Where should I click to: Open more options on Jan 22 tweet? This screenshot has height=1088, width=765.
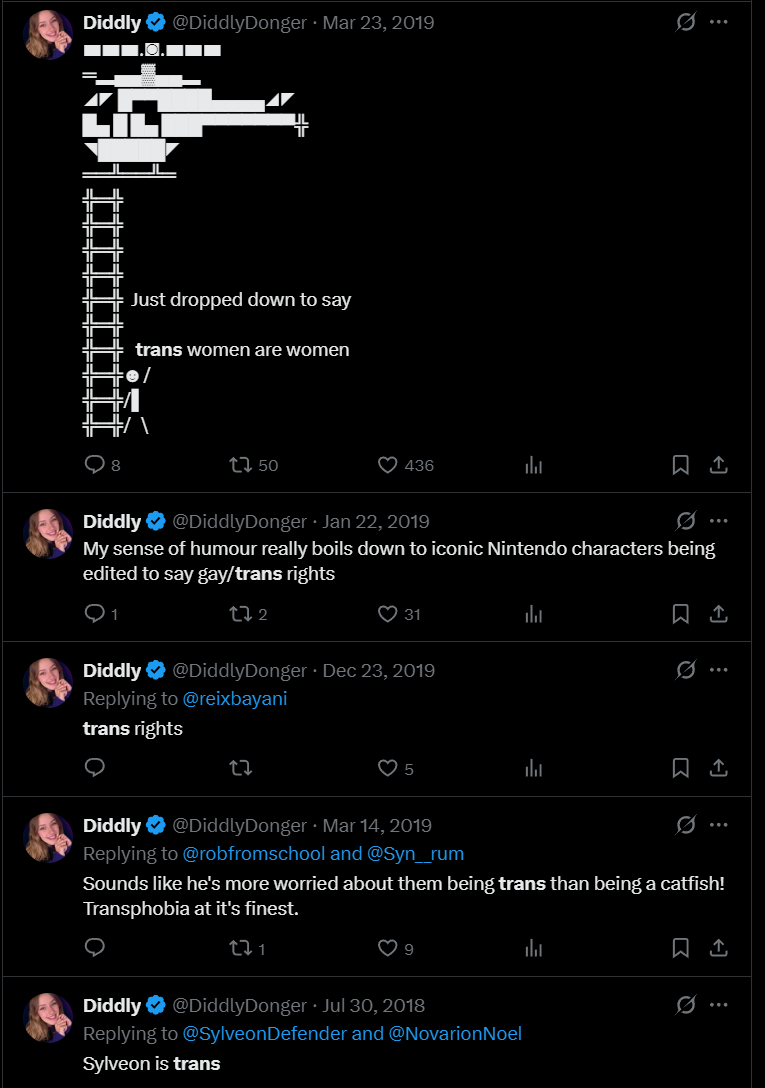pos(718,521)
